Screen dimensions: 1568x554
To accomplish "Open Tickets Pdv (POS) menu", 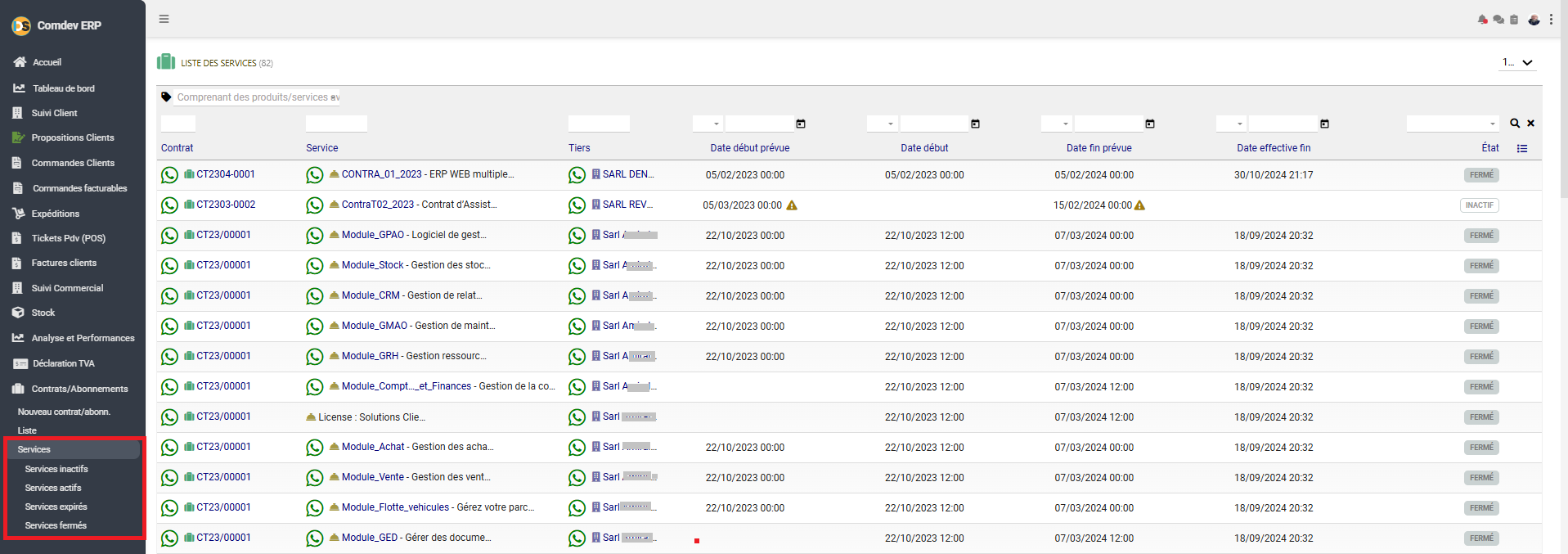I will click(68, 238).
